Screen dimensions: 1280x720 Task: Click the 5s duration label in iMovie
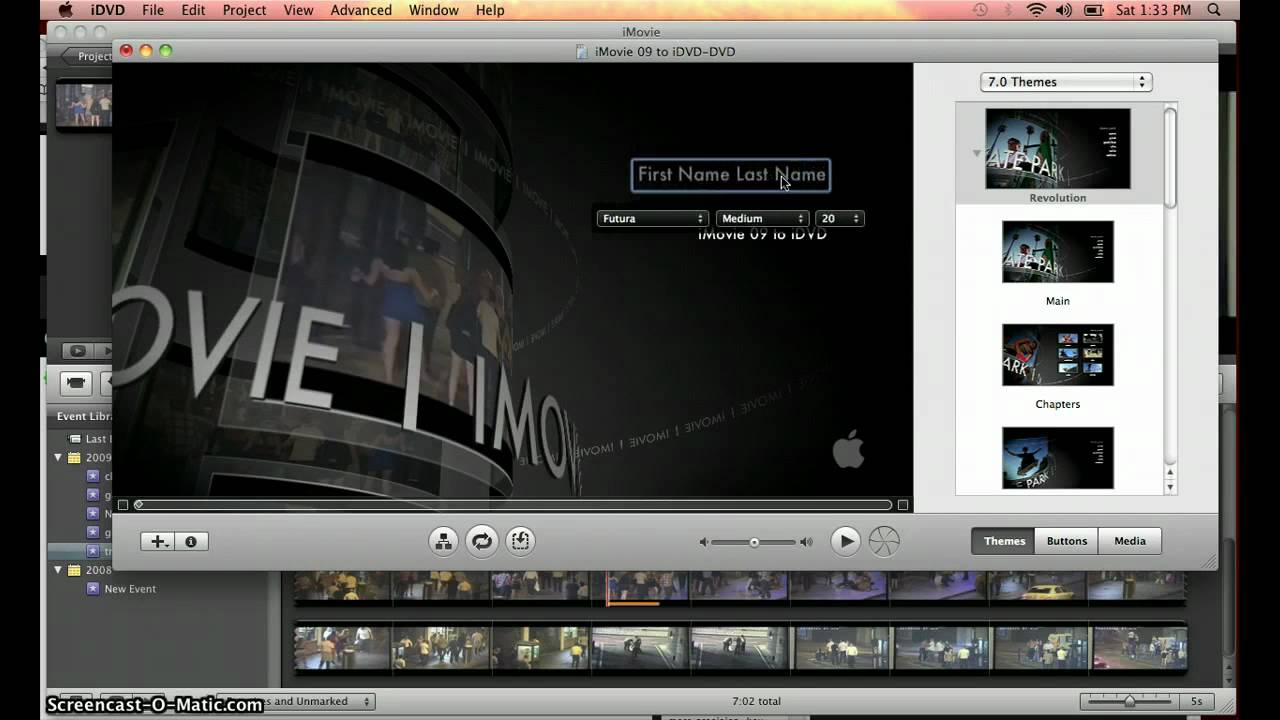[x=1197, y=702]
